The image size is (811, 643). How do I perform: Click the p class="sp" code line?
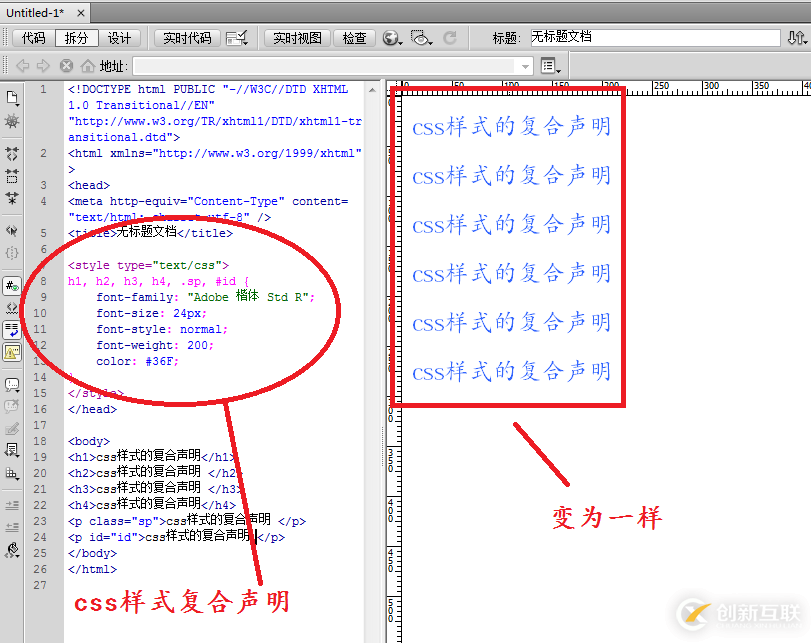coord(187,520)
